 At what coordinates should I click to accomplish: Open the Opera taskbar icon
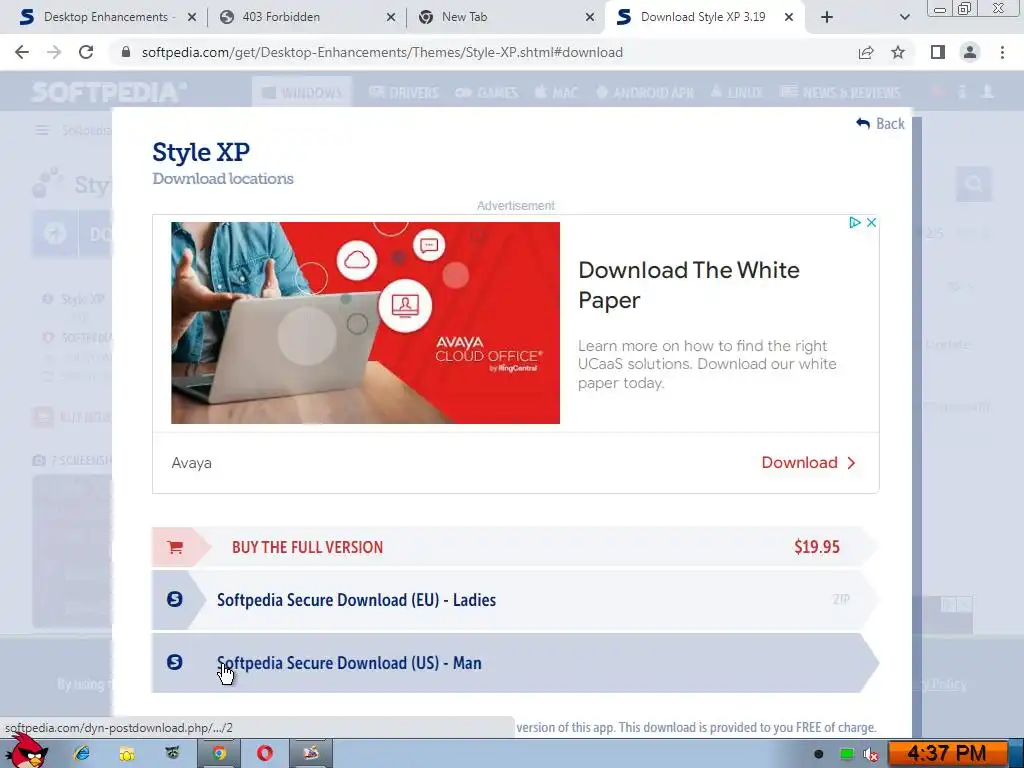pos(264,754)
